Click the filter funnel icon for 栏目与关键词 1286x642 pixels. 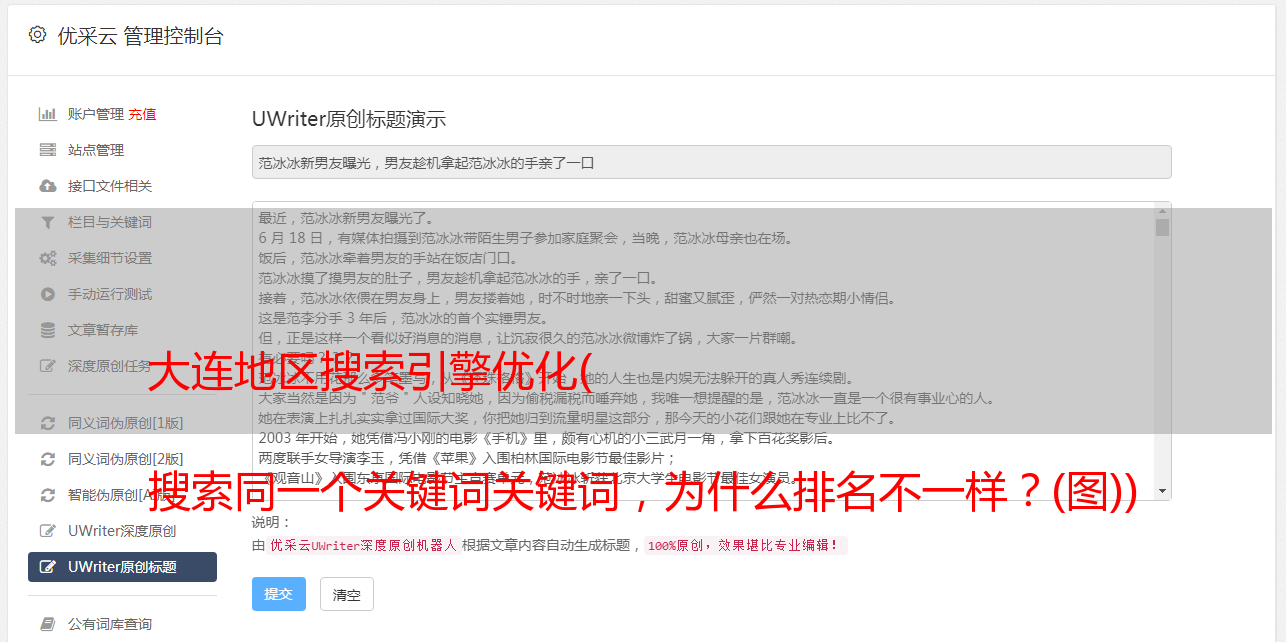tap(47, 222)
